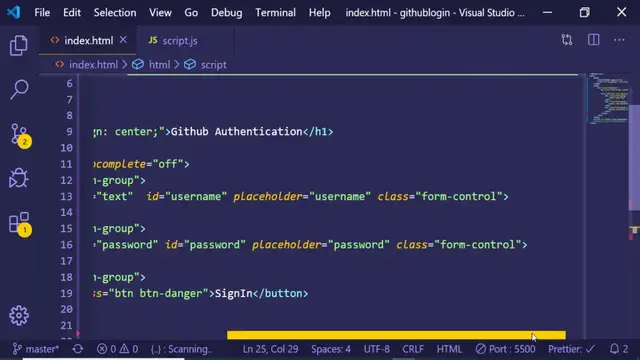Click line number 13 in gutter
The image size is (640, 360).
pos(66,196)
